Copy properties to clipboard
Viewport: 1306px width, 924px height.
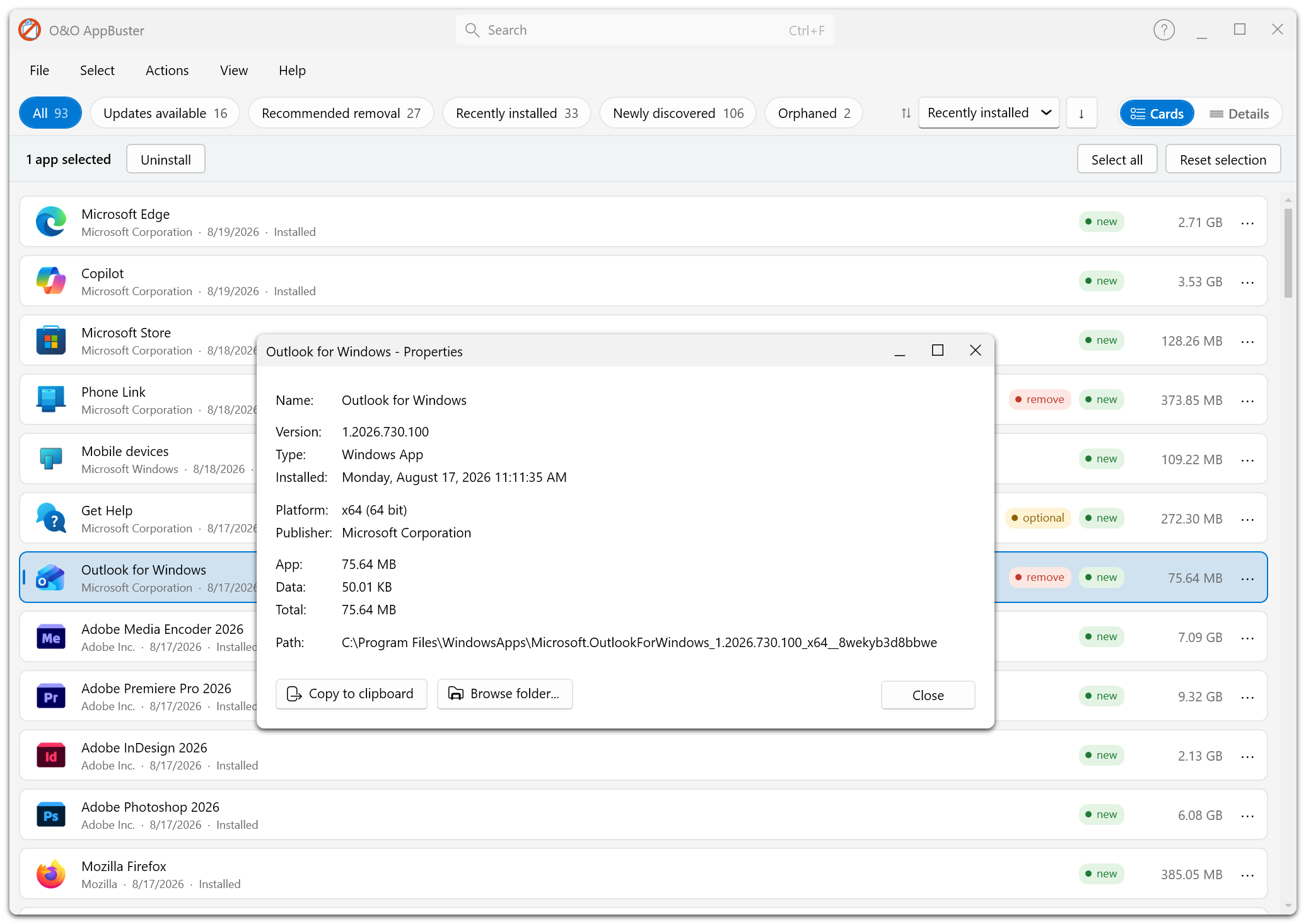pos(351,694)
